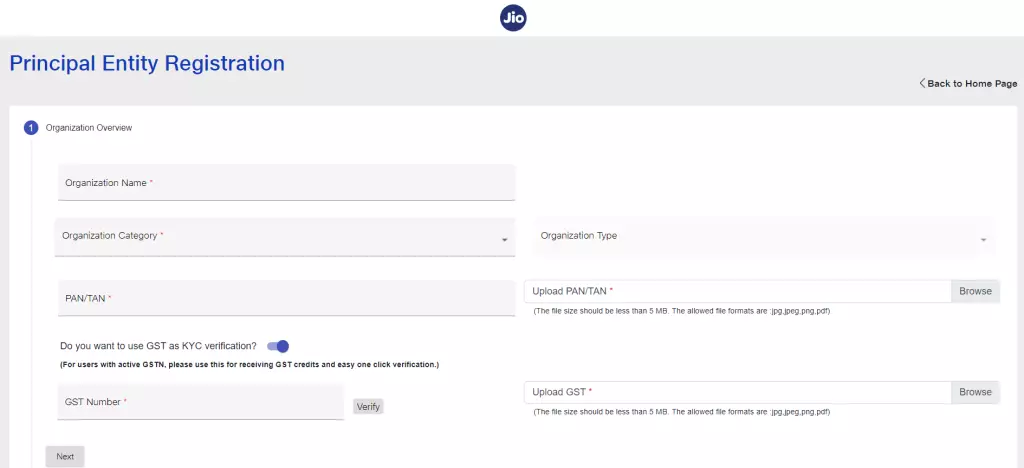Focus the Organization Name field
This screenshot has height=468, width=1024.
[286, 184]
